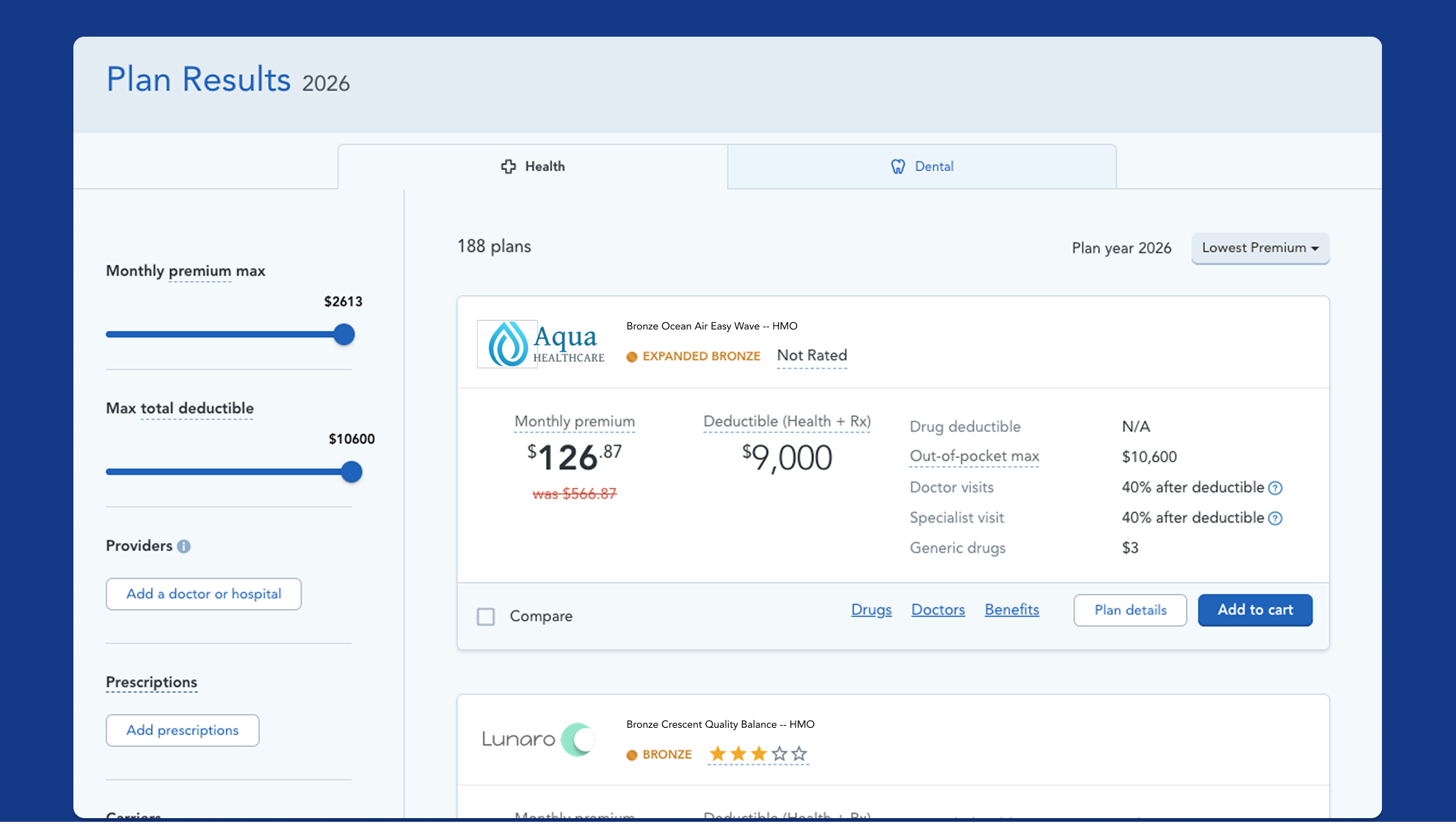Click the Providers info icon
Image resolution: width=1456 pixels, height=824 pixels.
click(184, 546)
